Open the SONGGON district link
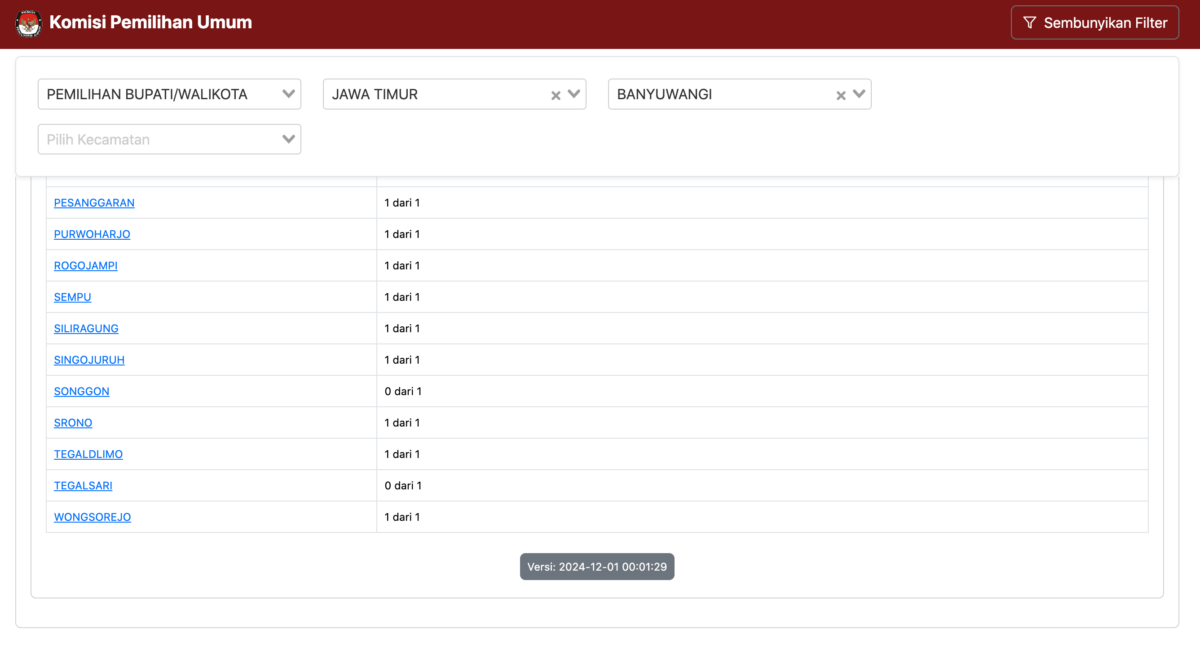 click(x=82, y=392)
